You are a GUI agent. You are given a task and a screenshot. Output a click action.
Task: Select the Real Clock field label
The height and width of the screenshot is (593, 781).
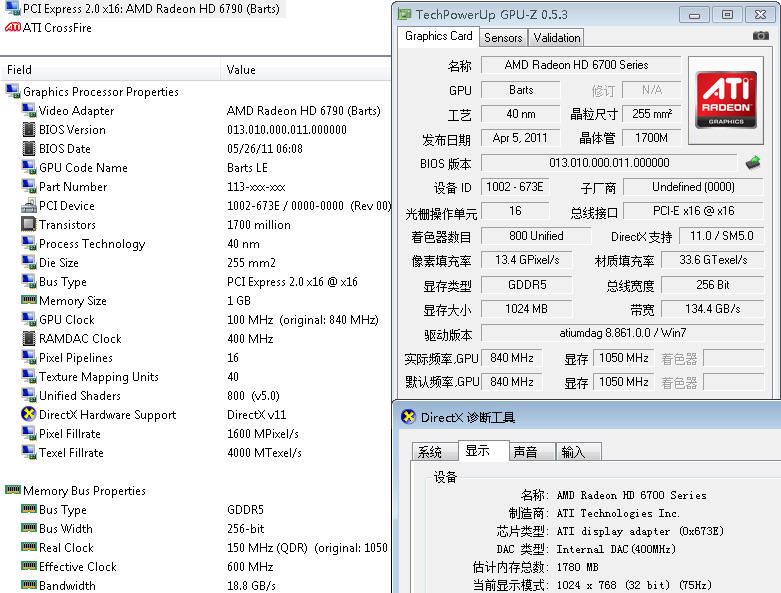point(66,548)
